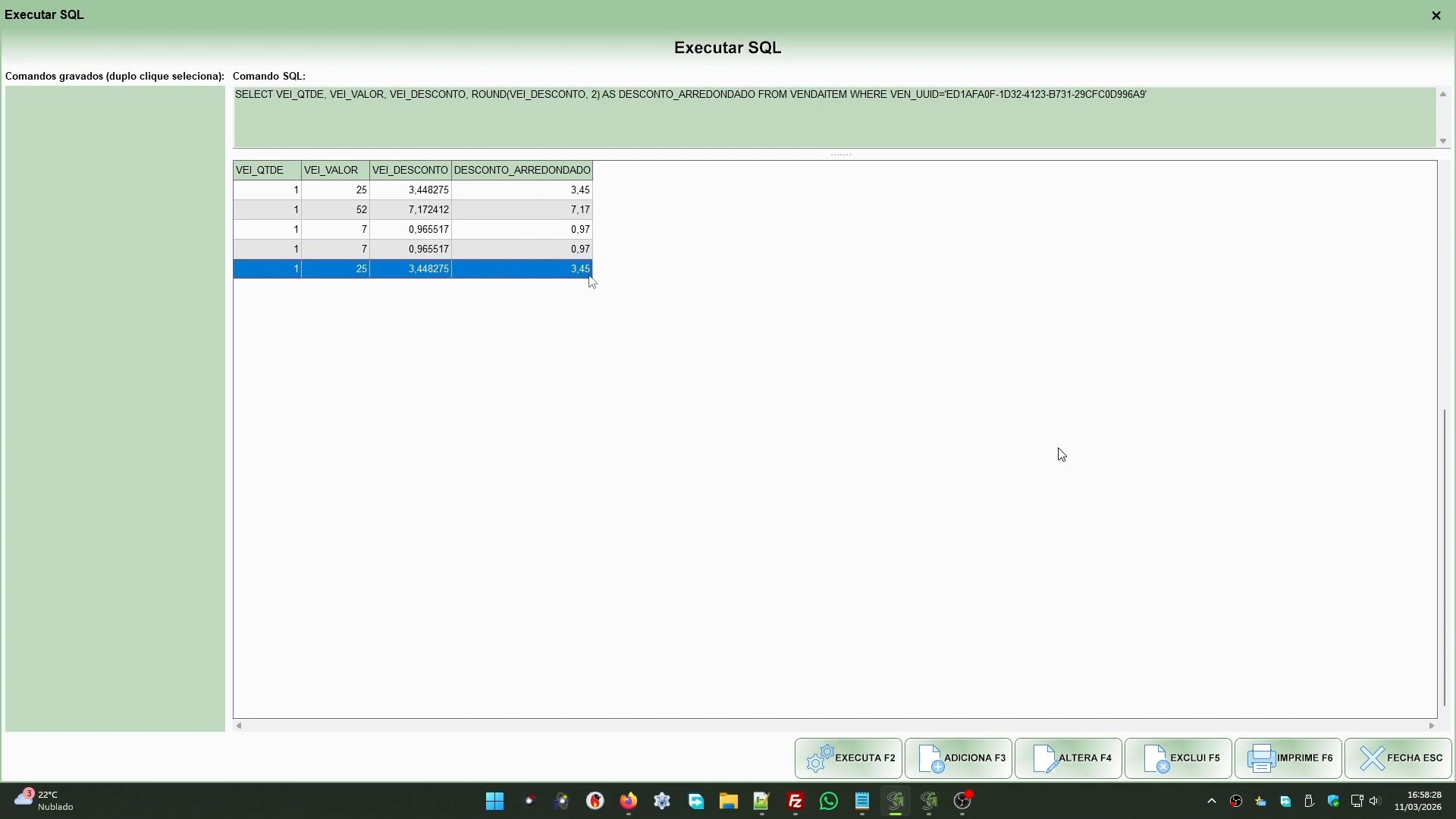Click the Windows Start button
Viewport: 1456px width, 819px height.
point(495,801)
